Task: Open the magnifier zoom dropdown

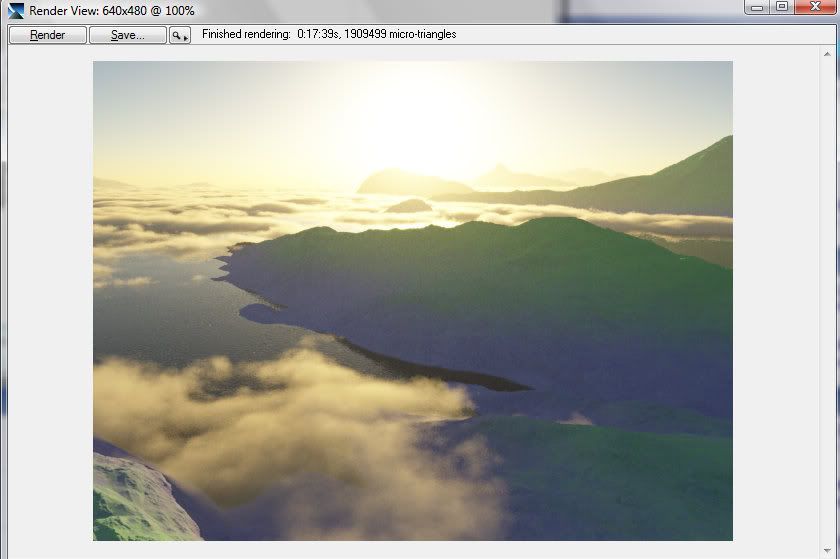Action: 180,35
